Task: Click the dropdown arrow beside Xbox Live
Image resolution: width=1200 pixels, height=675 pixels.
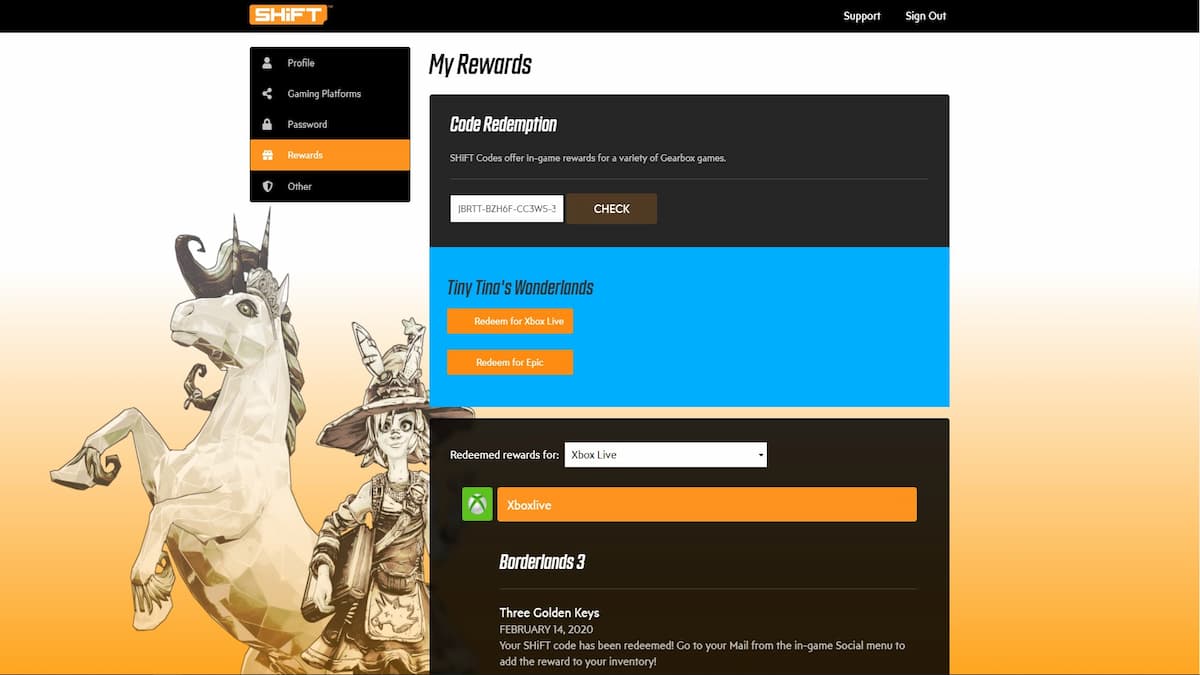Action: point(760,455)
